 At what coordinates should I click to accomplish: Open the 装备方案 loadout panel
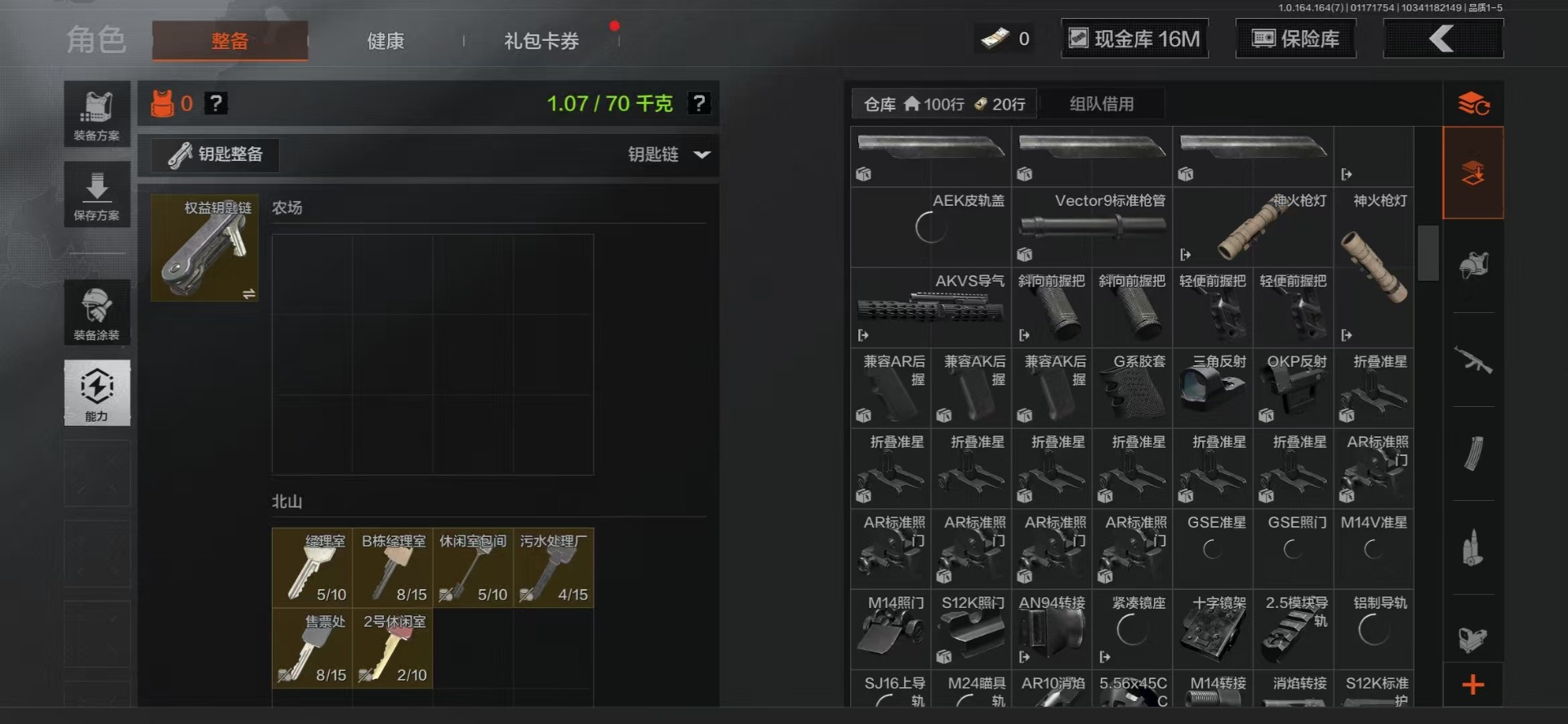[x=97, y=114]
